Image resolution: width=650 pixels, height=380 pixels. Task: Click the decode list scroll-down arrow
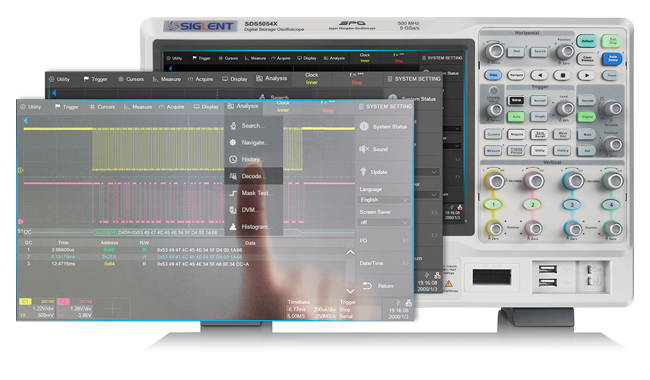click(x=350, y=291)
